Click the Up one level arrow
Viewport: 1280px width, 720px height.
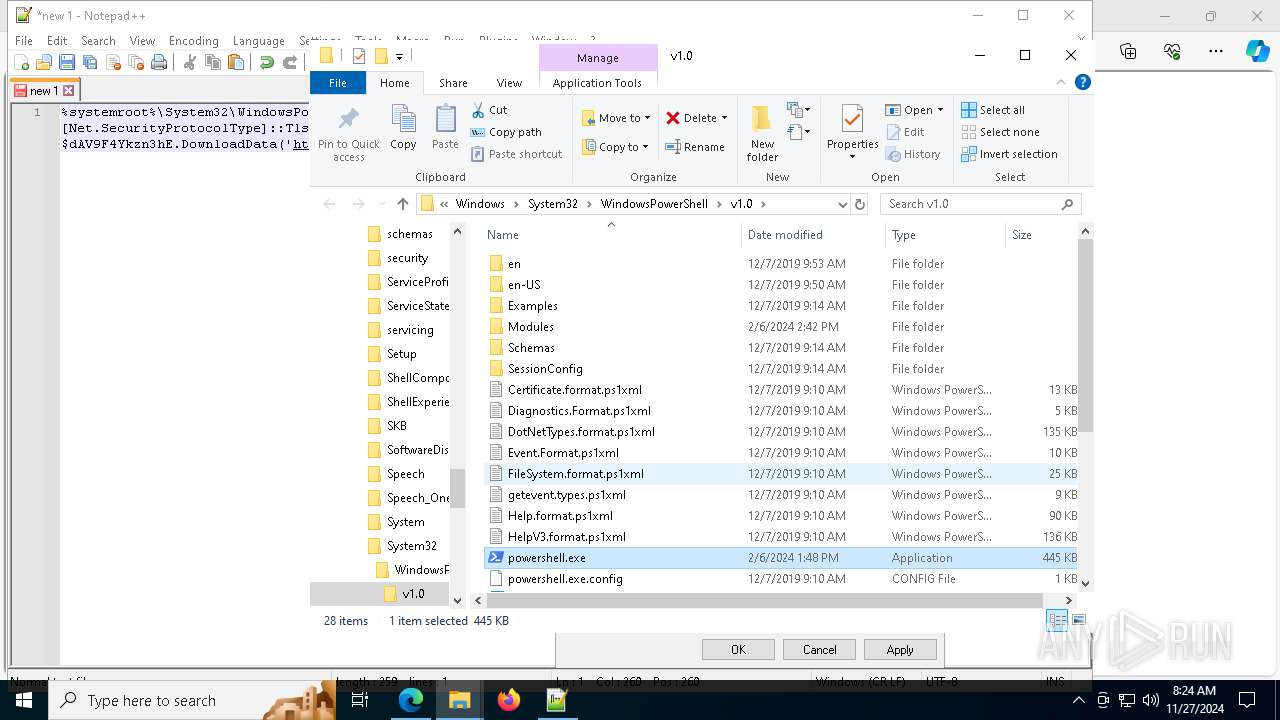pyautogui.click(x=403, y=204)
